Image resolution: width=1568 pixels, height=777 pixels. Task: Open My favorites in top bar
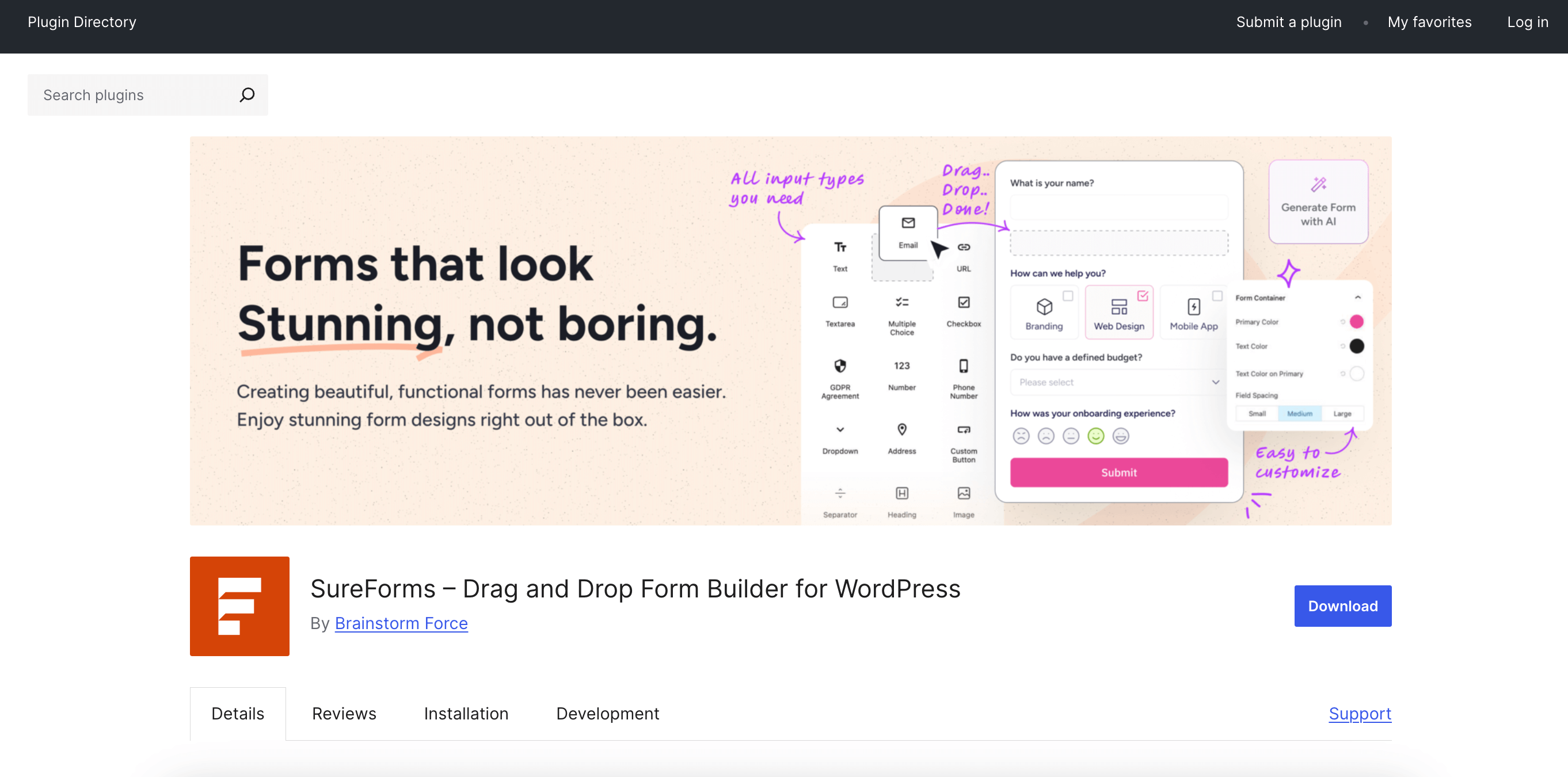coord(1429,22)
